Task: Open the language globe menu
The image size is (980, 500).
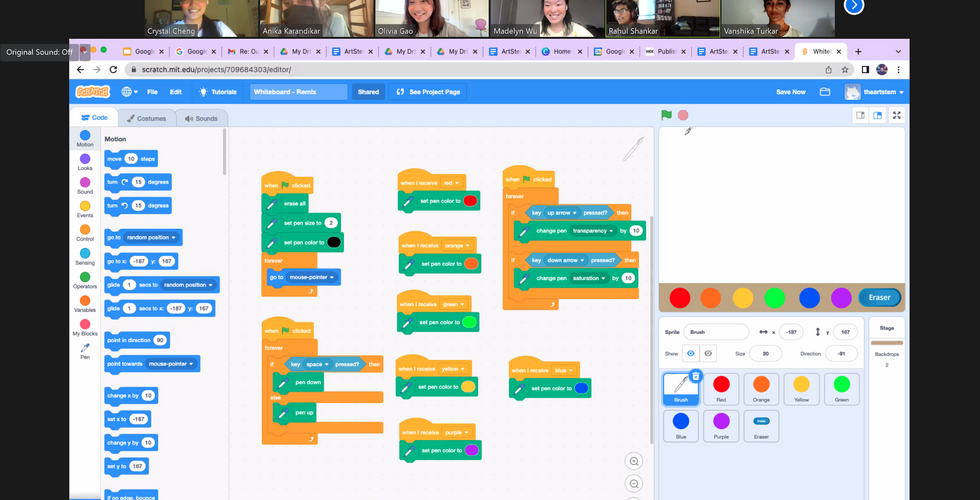Action: 130,92
